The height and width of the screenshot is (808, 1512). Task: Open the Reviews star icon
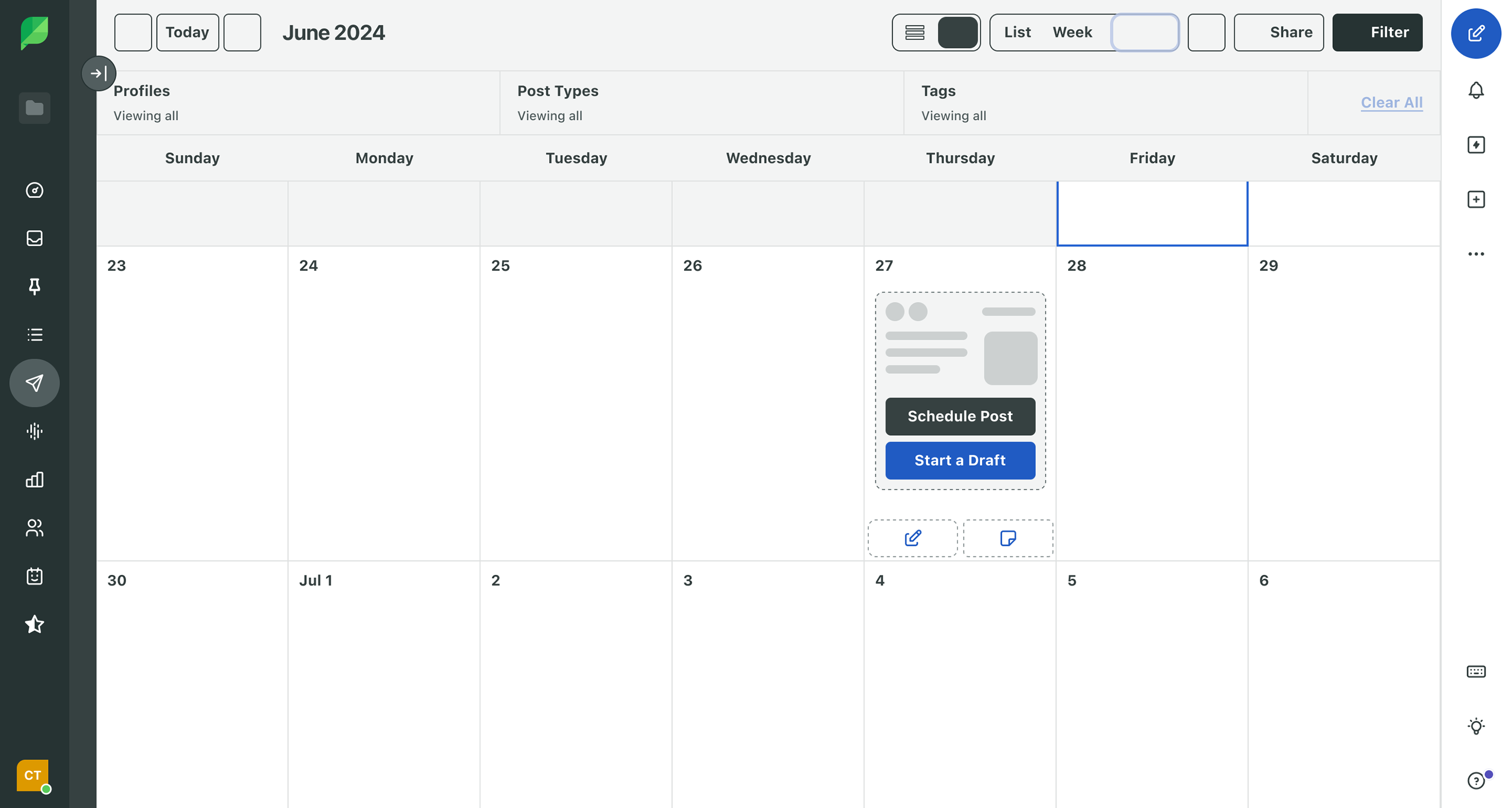[35, 624]
